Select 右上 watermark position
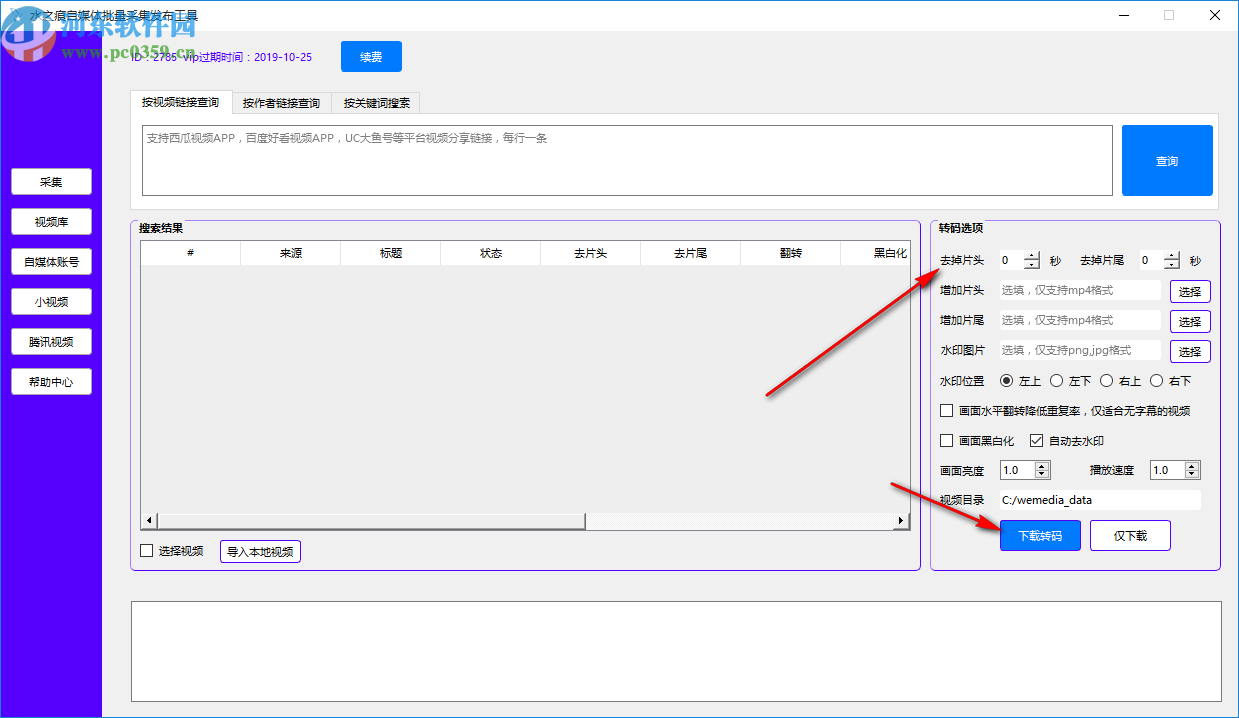1239x718 pixels. tap(1107, 380)
